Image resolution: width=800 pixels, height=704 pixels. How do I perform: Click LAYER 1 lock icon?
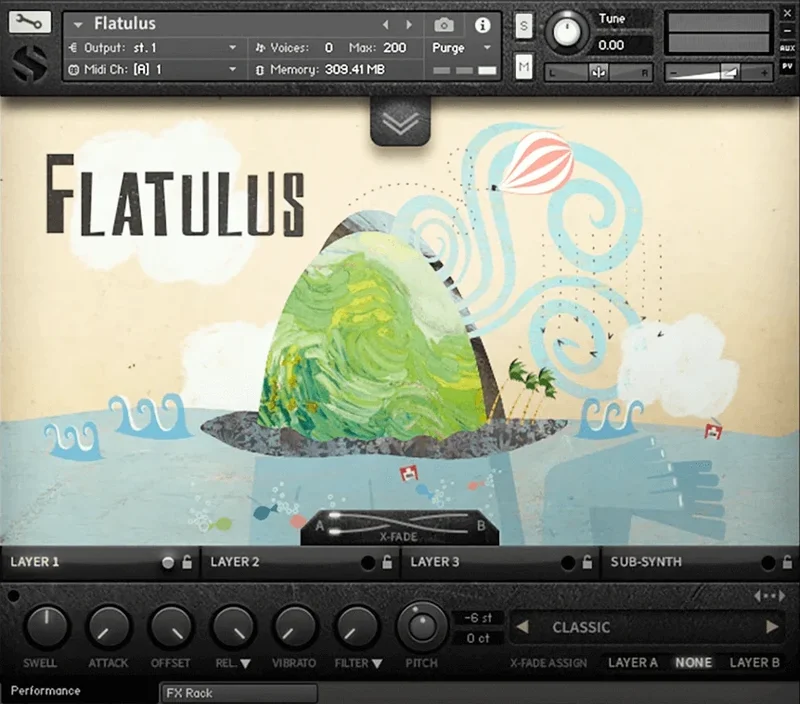click(x=187, y=562)
